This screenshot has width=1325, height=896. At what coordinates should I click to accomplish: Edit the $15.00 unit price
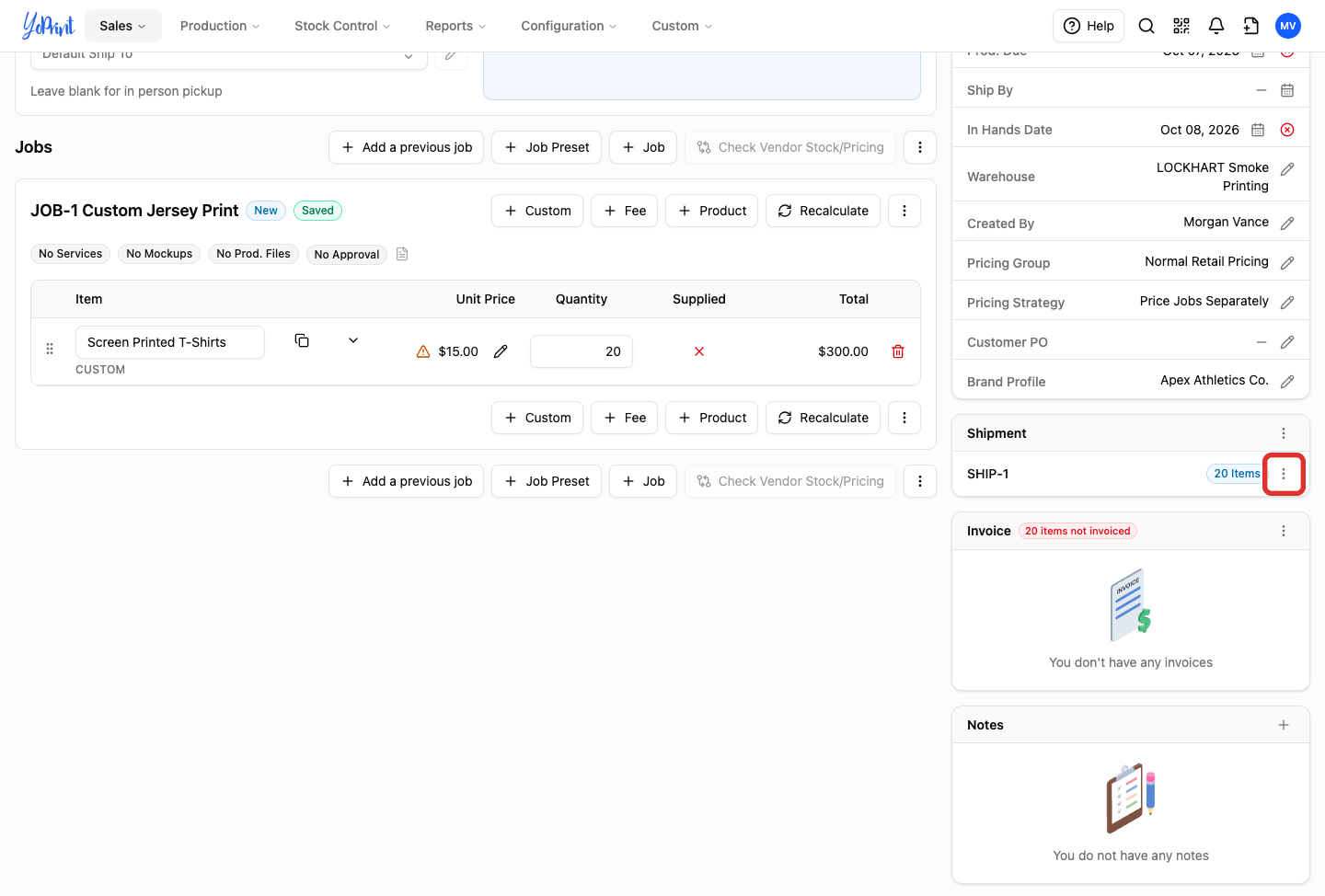coord(501,351)
